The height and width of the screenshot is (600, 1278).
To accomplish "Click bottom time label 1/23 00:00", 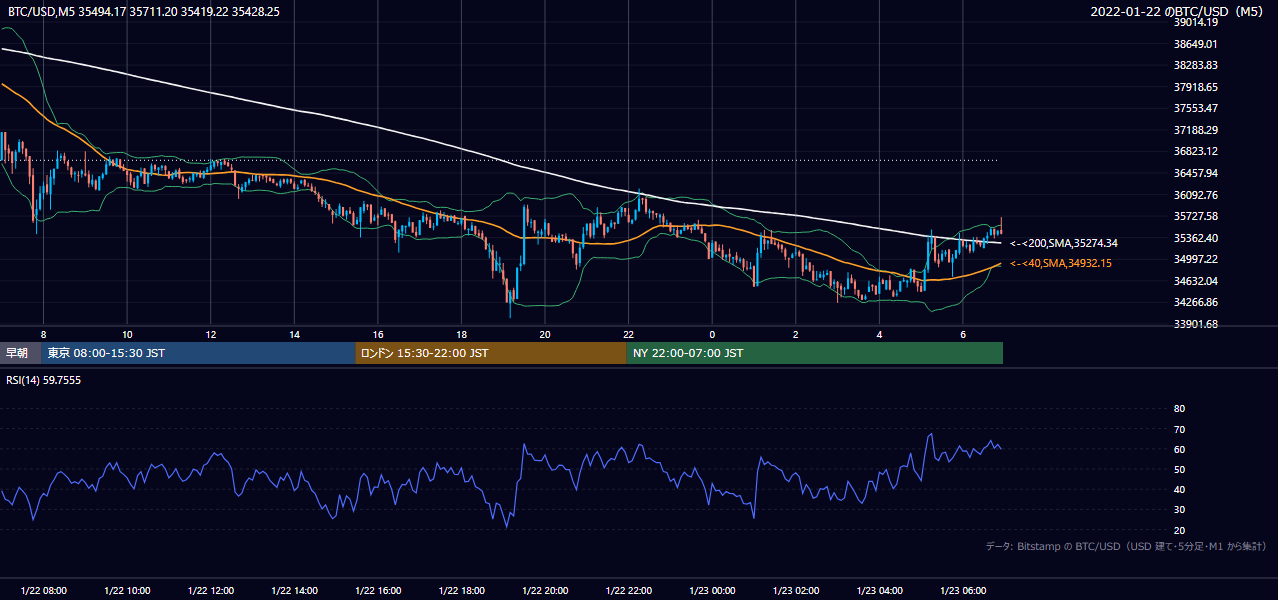I will click(712, 591).
